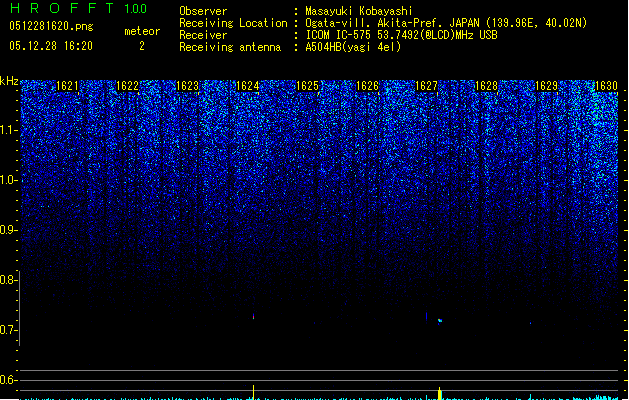Click the 1624 time marker
The width and height of the screenshot is (629, 400).
pos(248,86)
